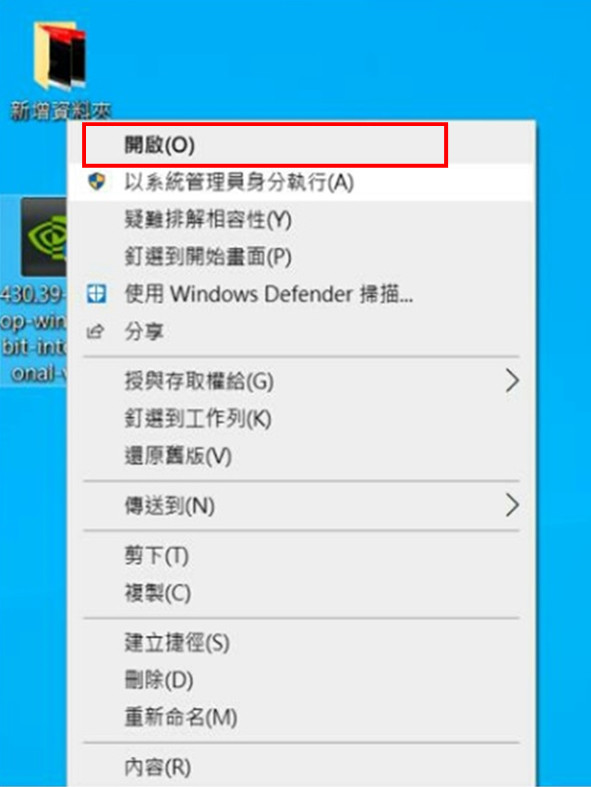Select the 新增資料夾 folder icon on desktop

[x=59, y=56]
